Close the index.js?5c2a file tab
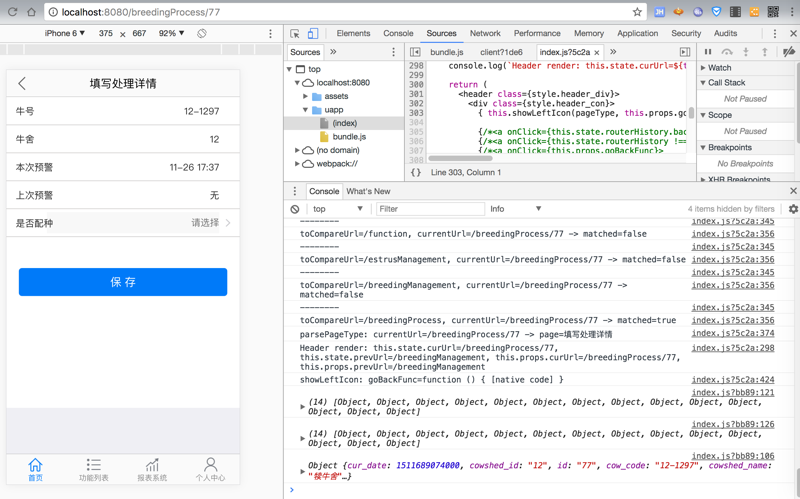The image size is (800, 499). [596, 53]
